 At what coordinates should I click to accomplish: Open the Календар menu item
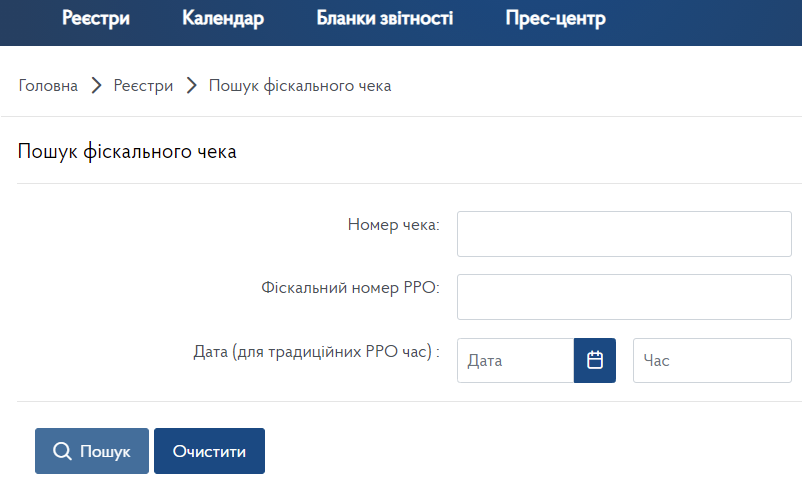pos(223,18)
